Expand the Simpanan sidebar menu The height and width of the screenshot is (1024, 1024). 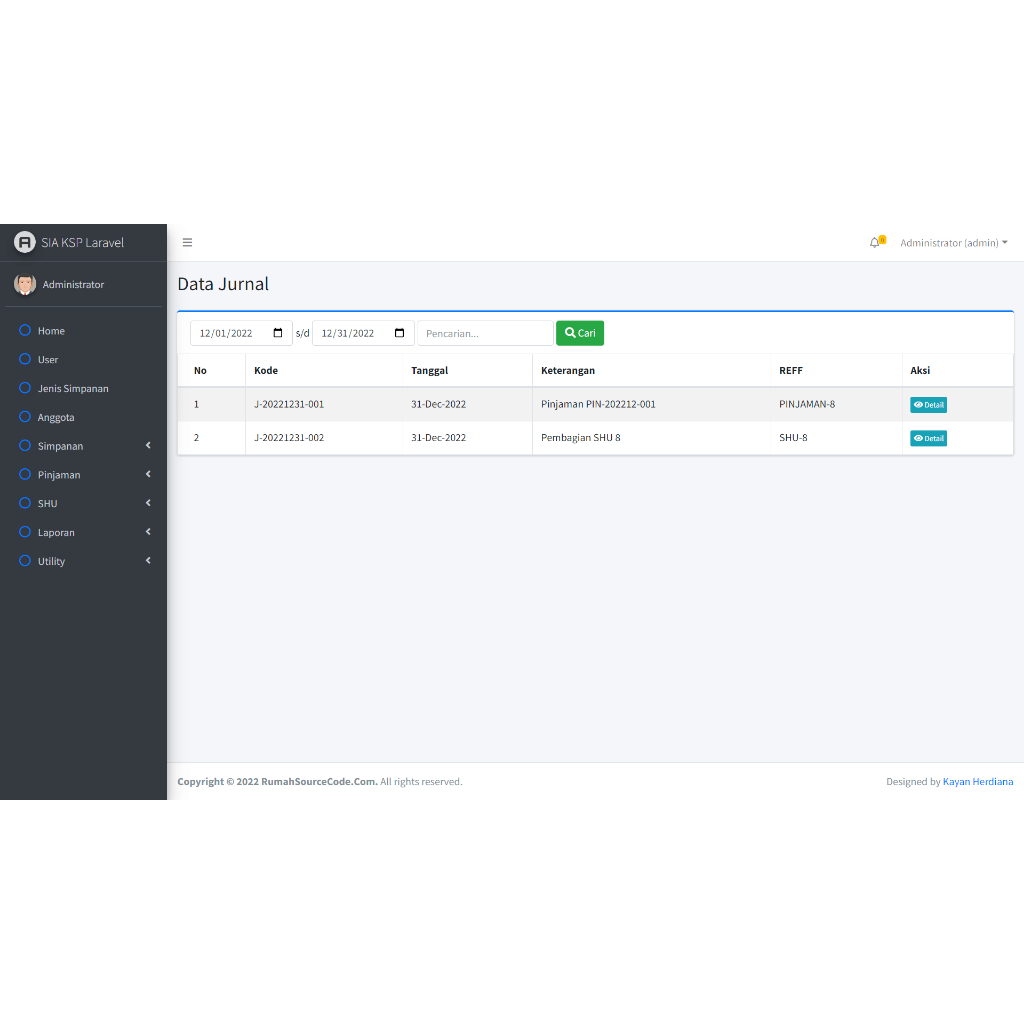click(x=83, y=446)
